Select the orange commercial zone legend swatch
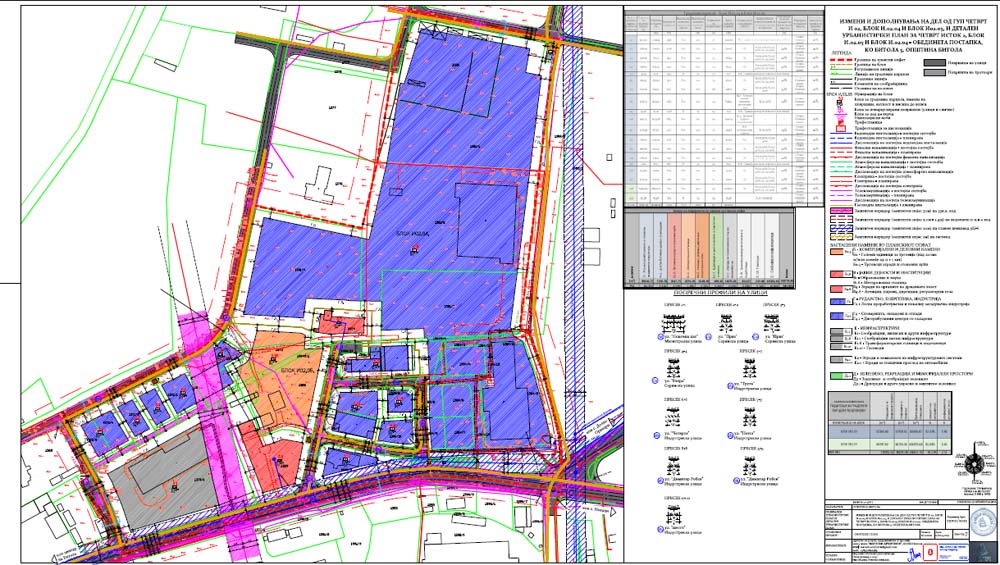1000x565 pixels. [838, 252]
